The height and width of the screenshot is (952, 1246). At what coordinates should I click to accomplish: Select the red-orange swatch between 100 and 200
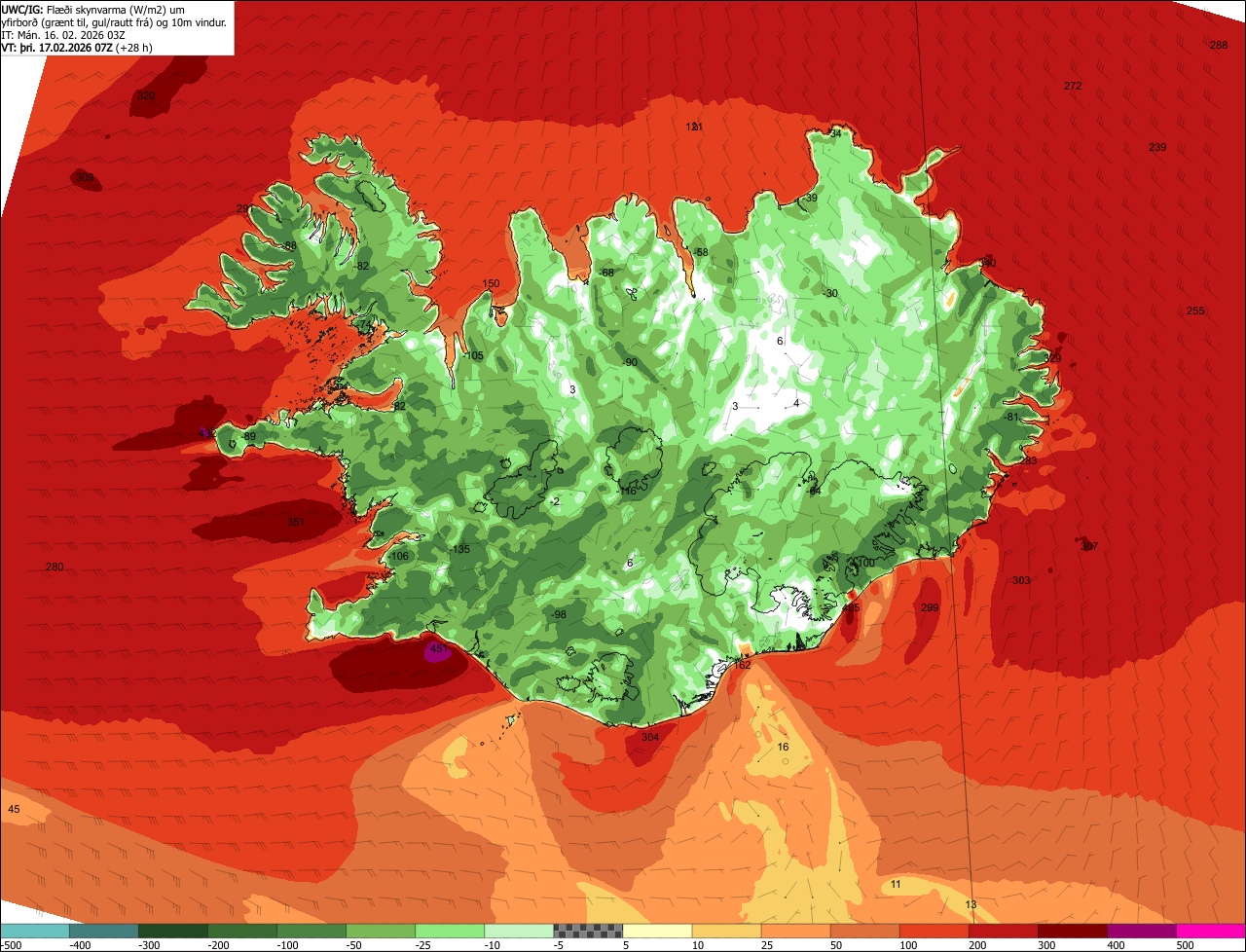[x=934, y=931]
